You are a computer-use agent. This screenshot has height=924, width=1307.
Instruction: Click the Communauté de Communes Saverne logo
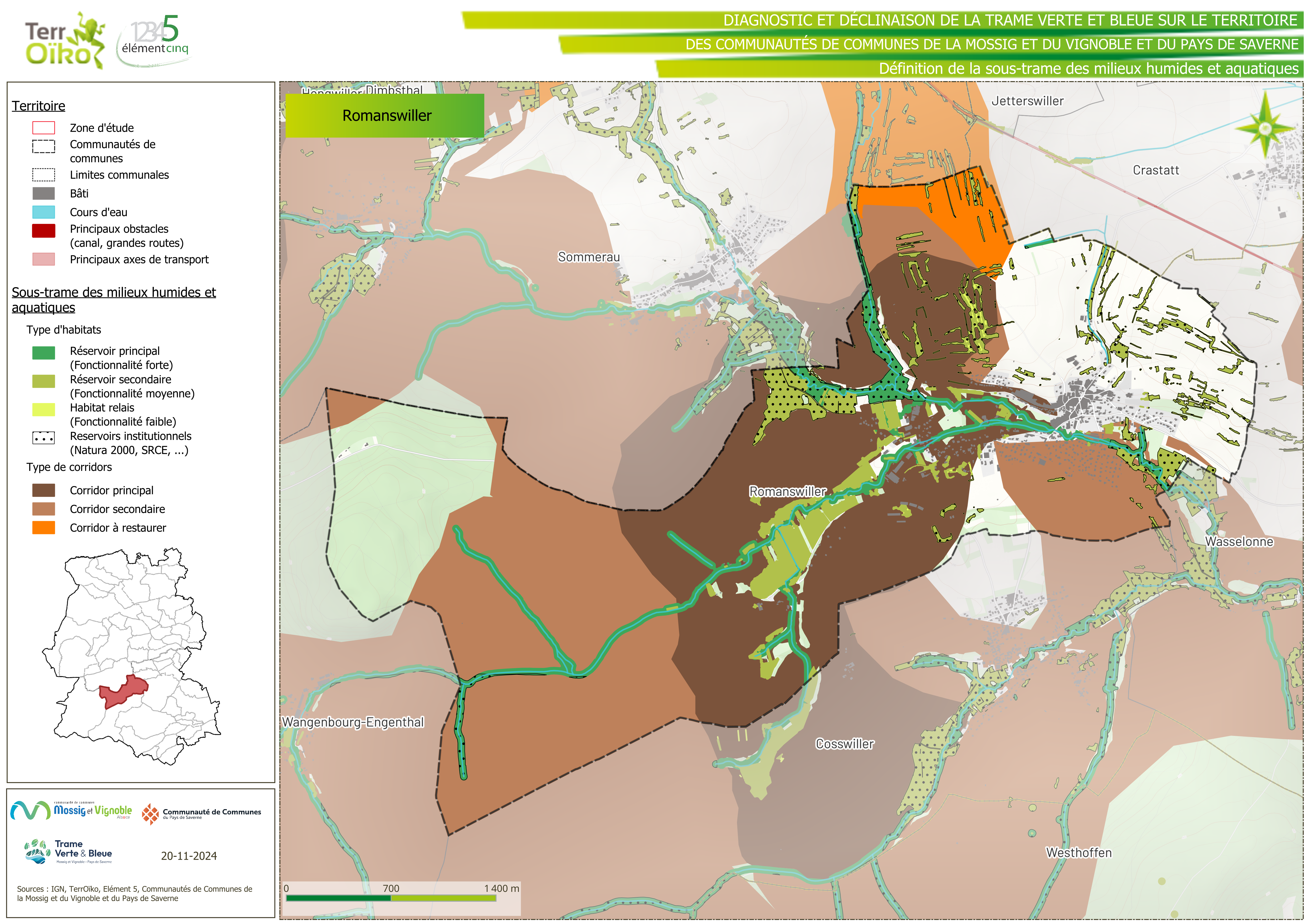[202, 814]
